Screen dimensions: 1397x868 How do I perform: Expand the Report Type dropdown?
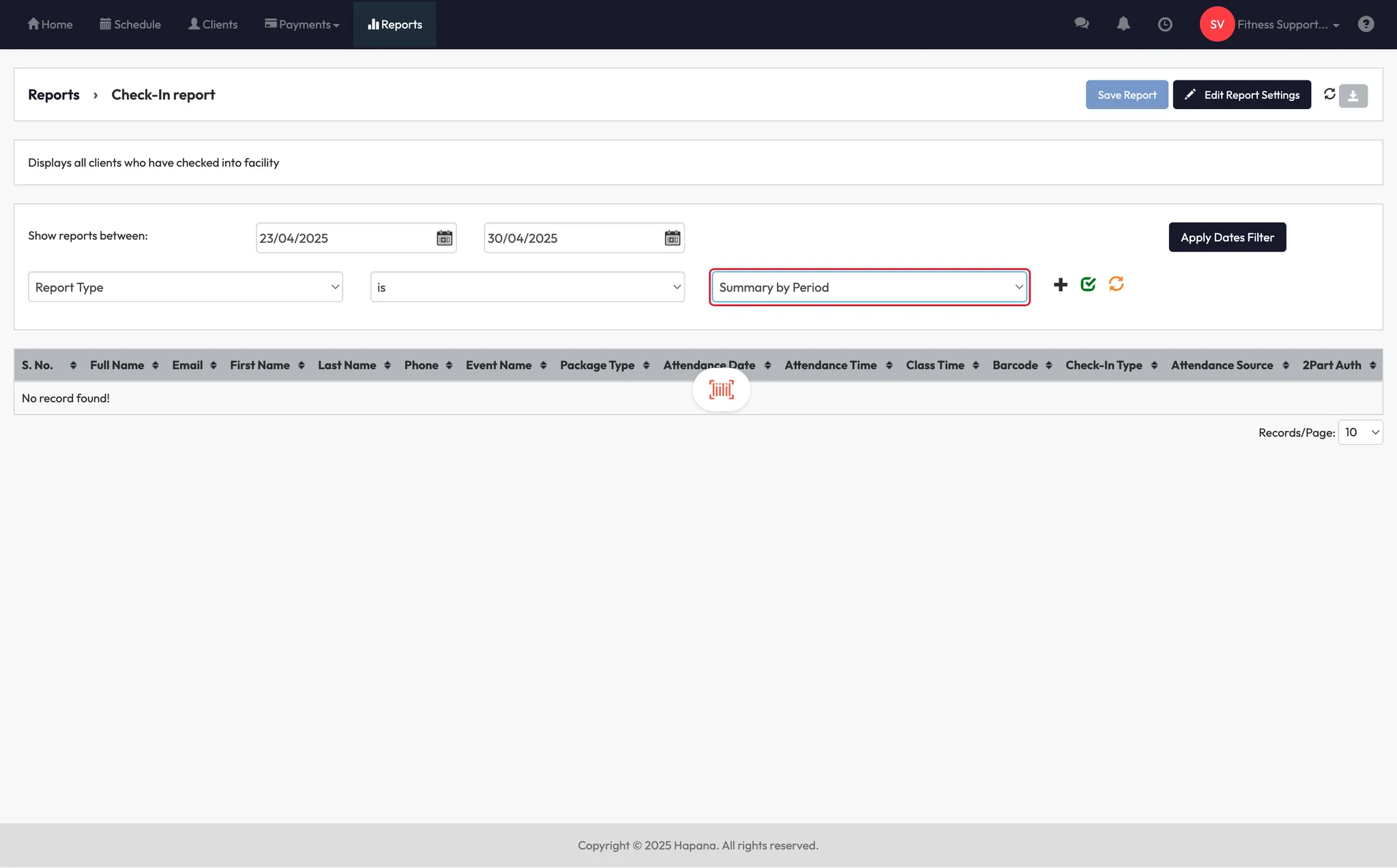click(185, 287)
